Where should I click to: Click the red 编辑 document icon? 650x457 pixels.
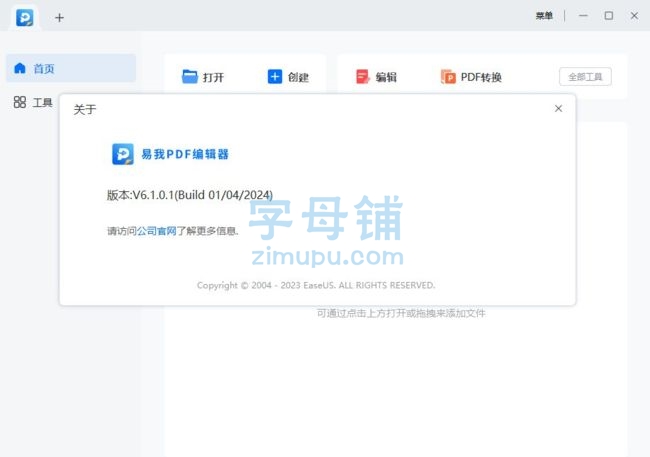point(363,77)
